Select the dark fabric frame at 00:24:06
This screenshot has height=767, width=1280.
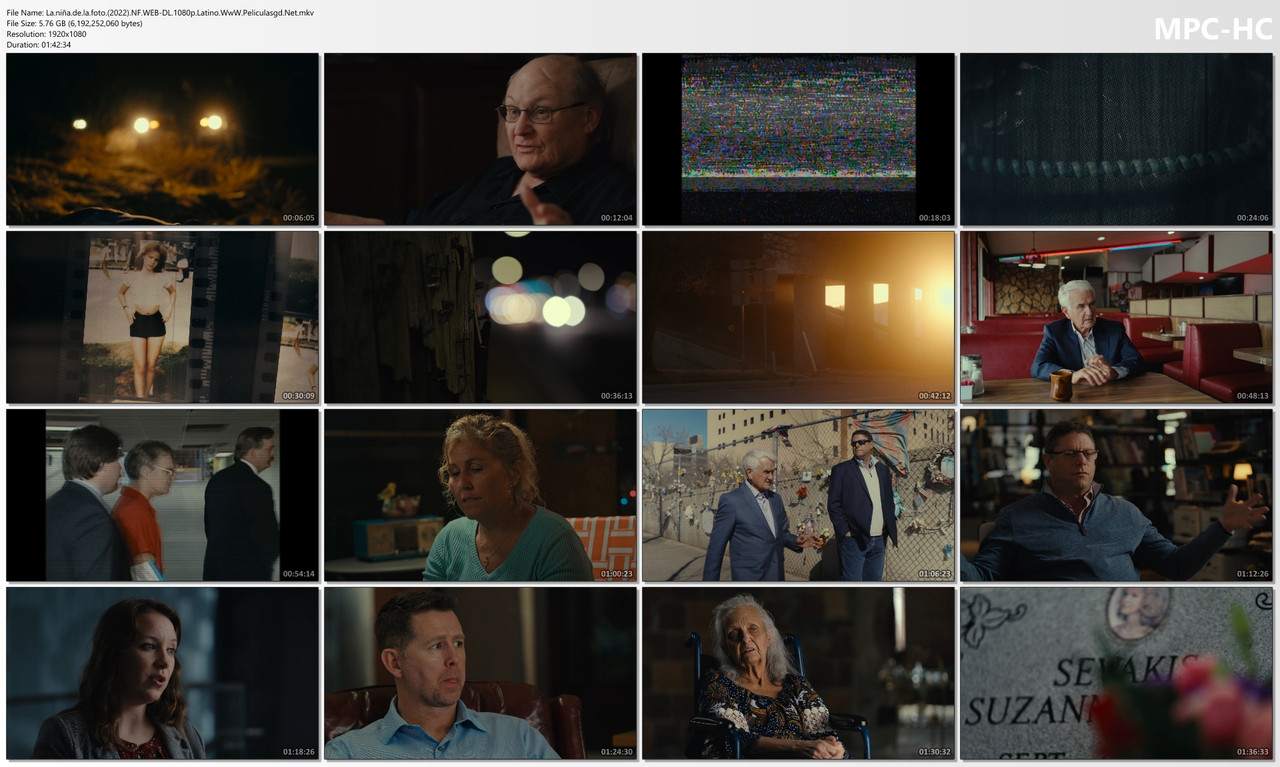(x=1116, y=139)
